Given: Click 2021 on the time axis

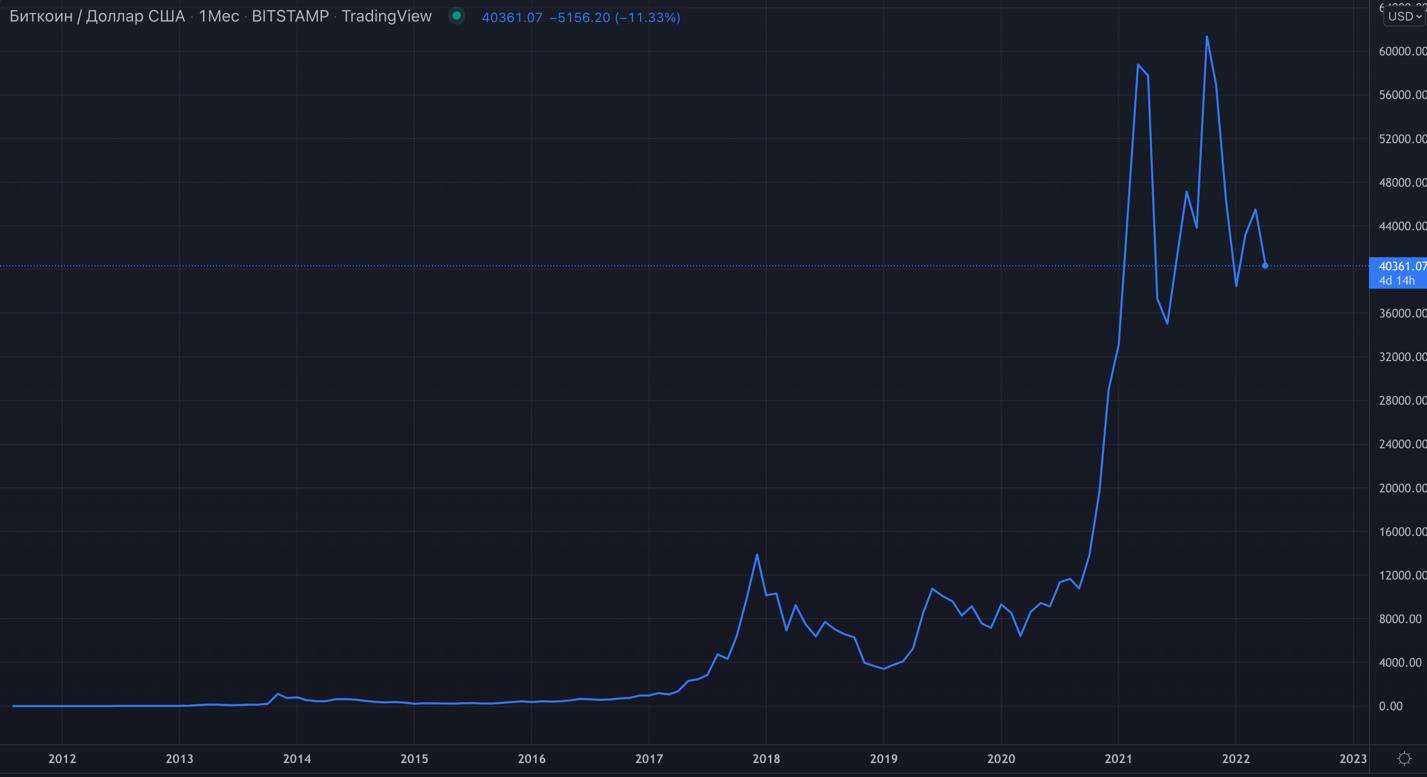Looking at the screenshot, I should [x=1118, y=759].
